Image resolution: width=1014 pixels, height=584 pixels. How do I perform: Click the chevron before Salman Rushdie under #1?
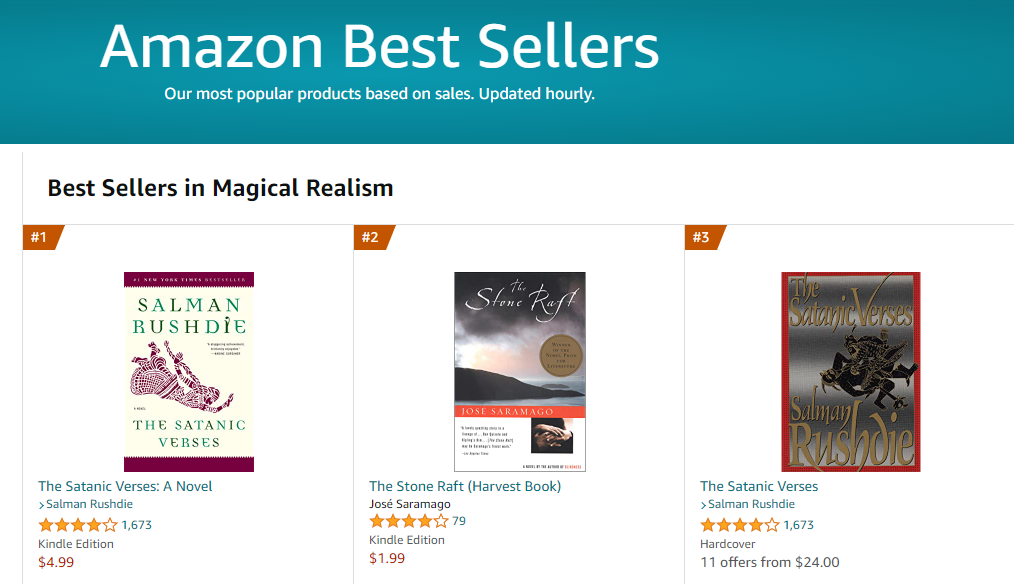pos(42,505)
